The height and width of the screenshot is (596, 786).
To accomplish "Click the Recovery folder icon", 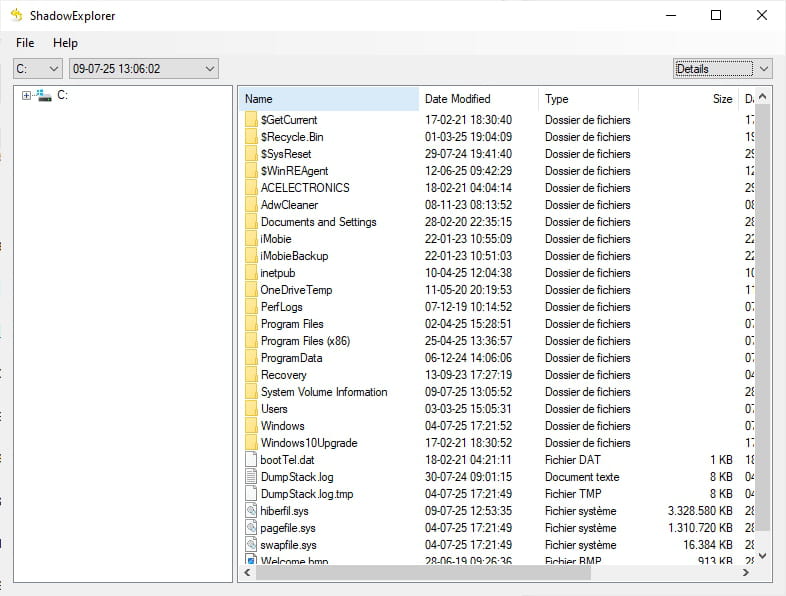I will 251,375.
